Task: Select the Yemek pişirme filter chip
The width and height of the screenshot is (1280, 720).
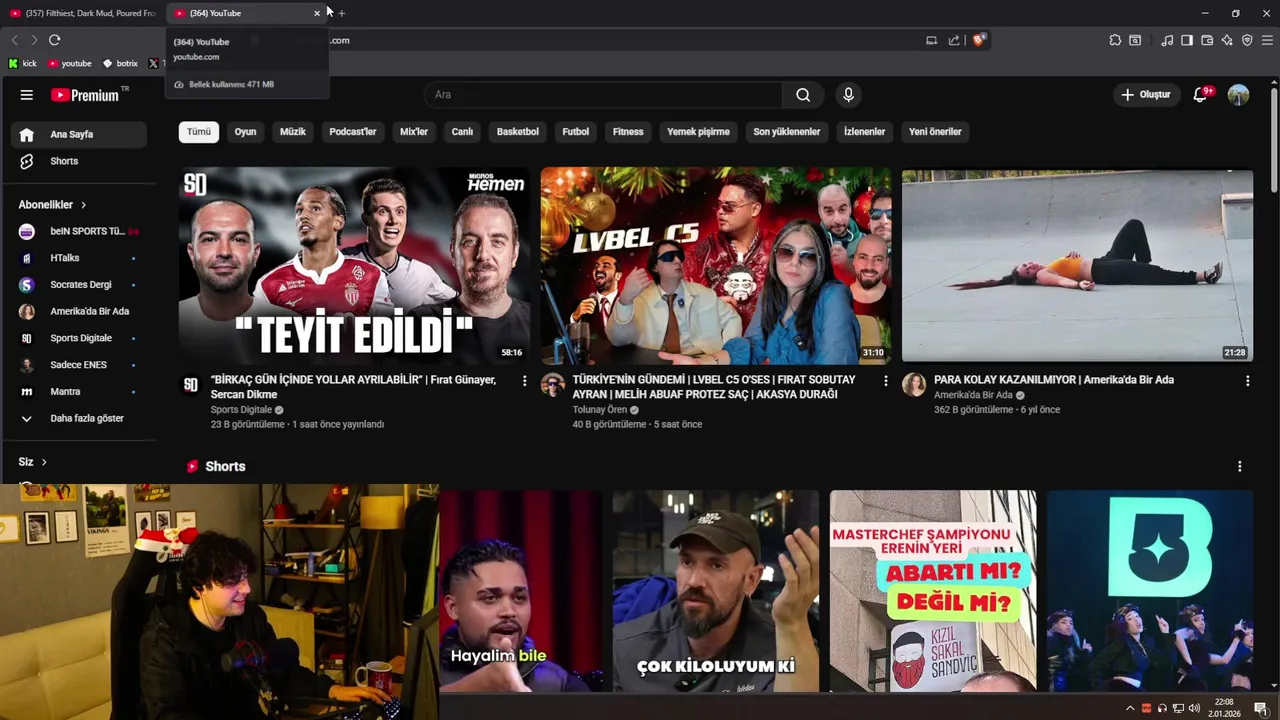Action: pos(698,132)
